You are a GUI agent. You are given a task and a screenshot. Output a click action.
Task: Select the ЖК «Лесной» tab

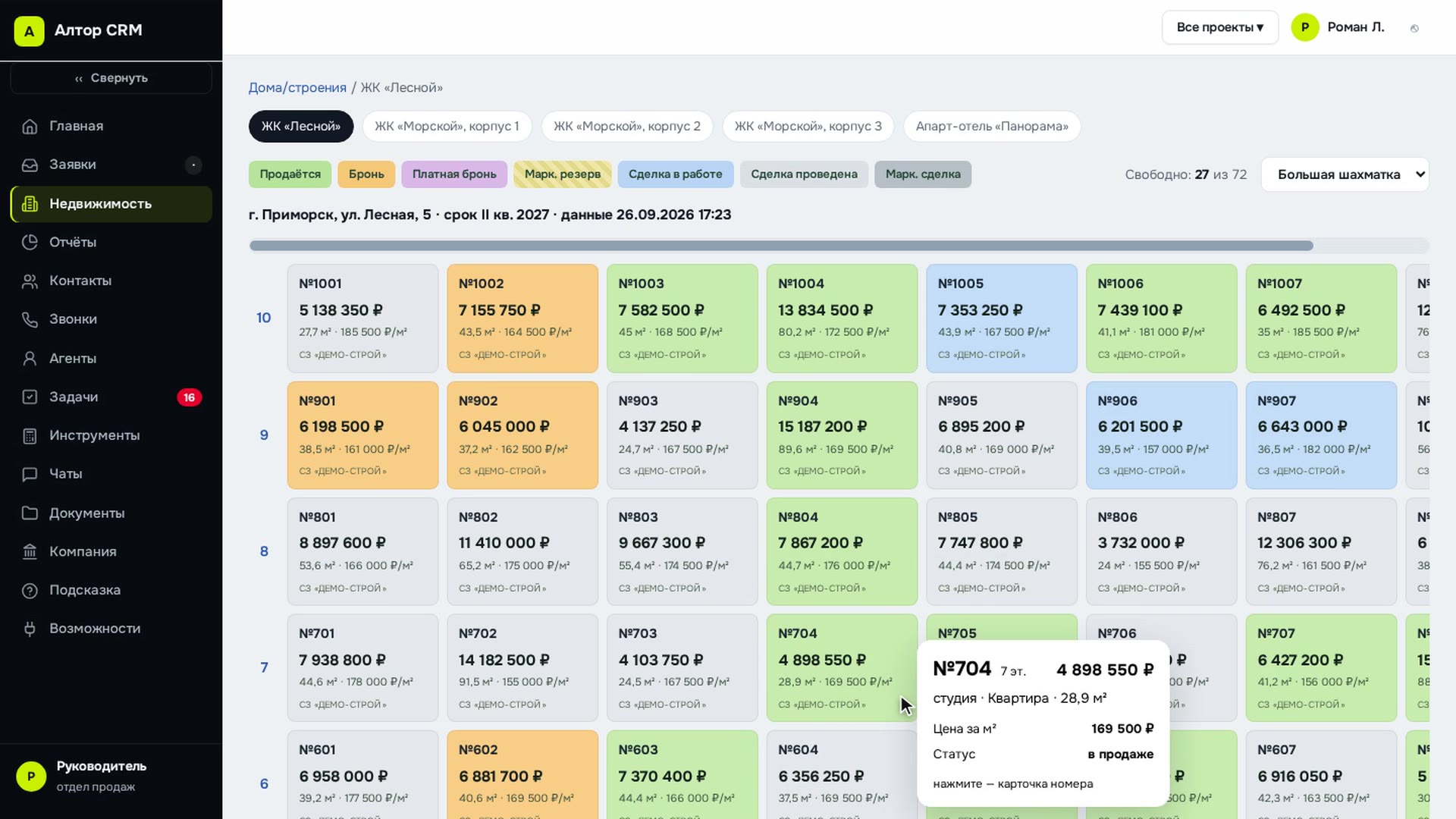(301, 127)
